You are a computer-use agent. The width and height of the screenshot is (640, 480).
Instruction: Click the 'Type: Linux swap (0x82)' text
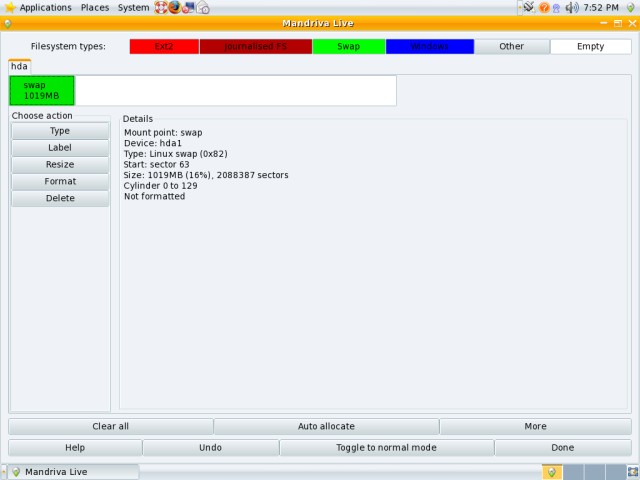pyautogui.click(x=176, y=154)
